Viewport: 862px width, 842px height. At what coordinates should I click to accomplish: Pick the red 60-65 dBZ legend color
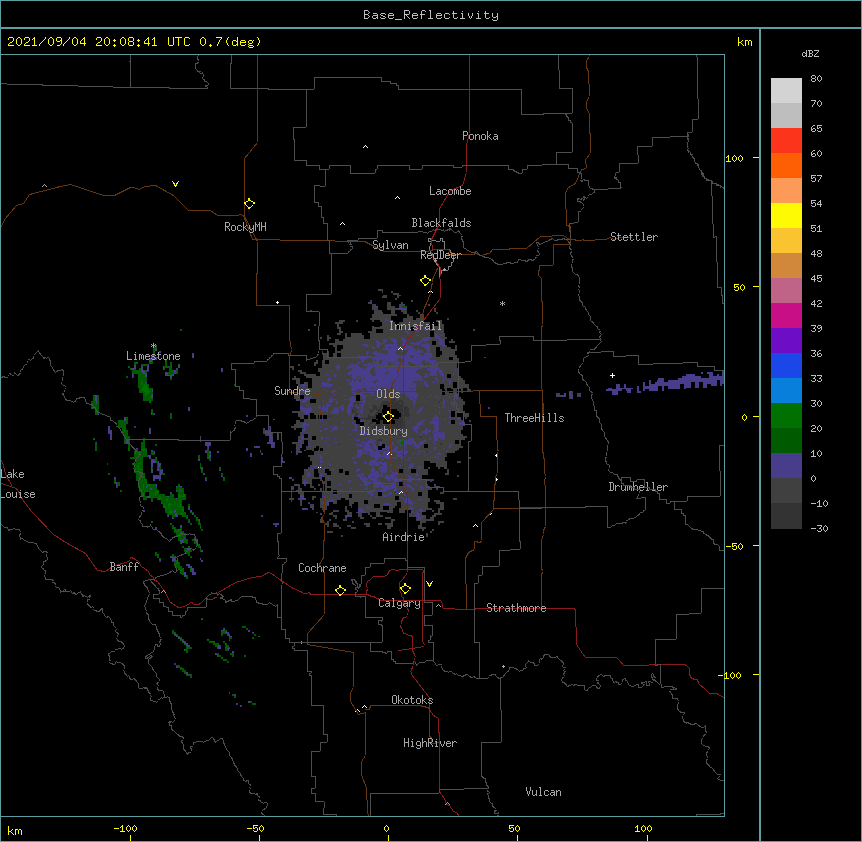tap(786, 141)
